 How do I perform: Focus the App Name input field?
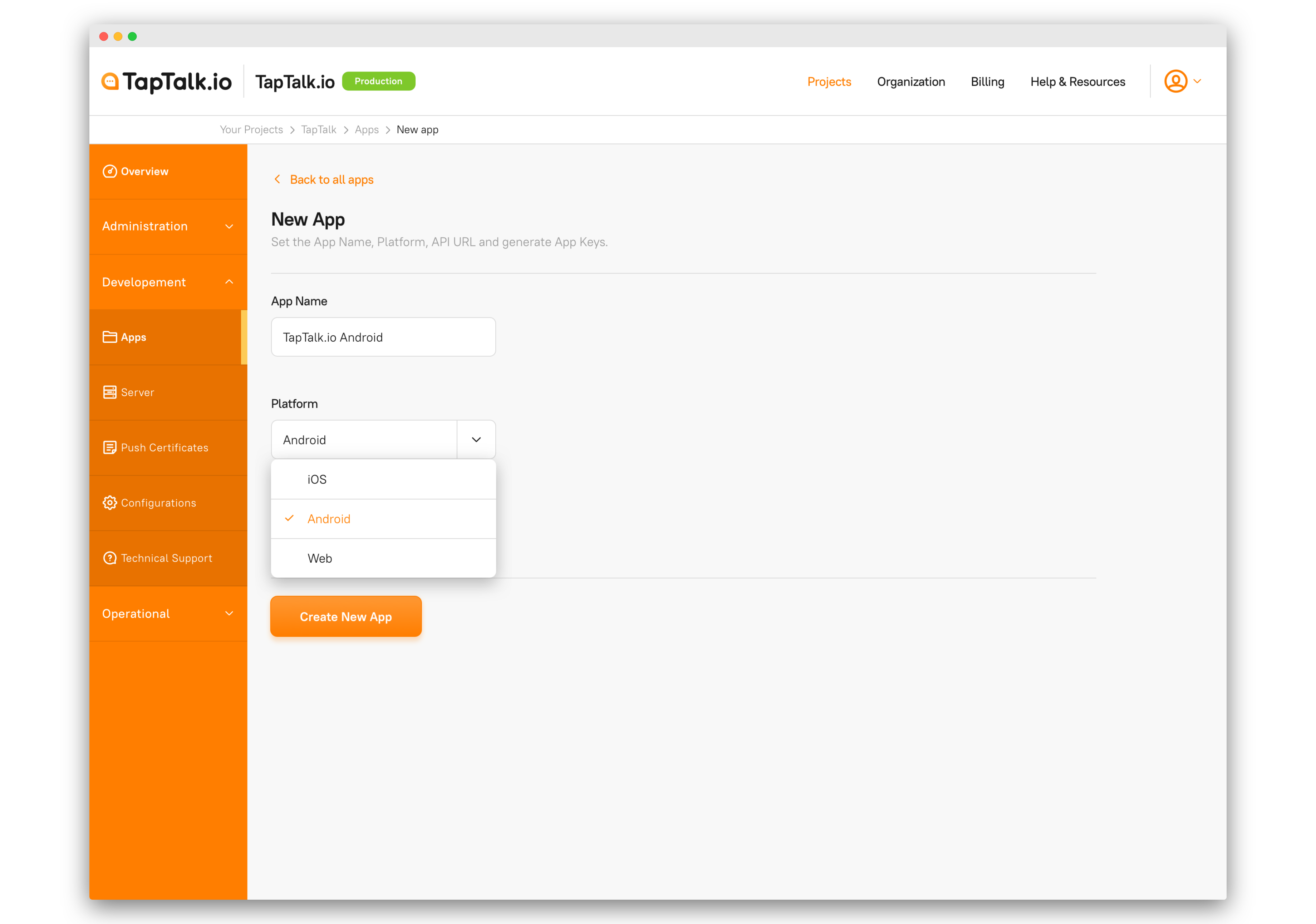tap(383, 337)
